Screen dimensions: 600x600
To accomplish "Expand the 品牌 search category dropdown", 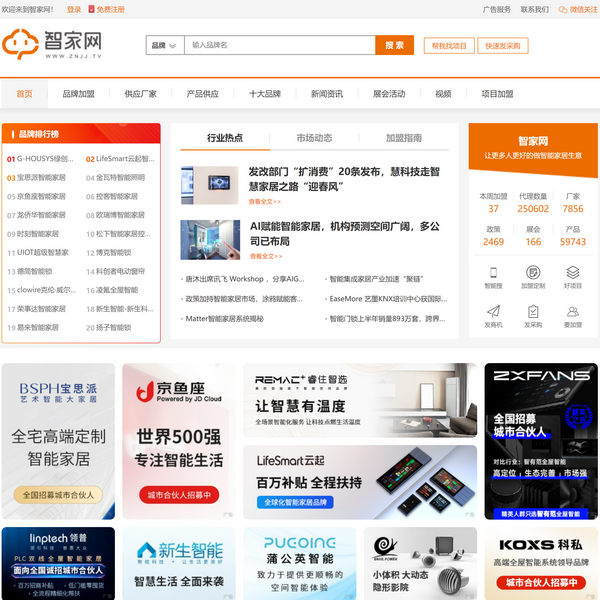I will tap(164, 45).
